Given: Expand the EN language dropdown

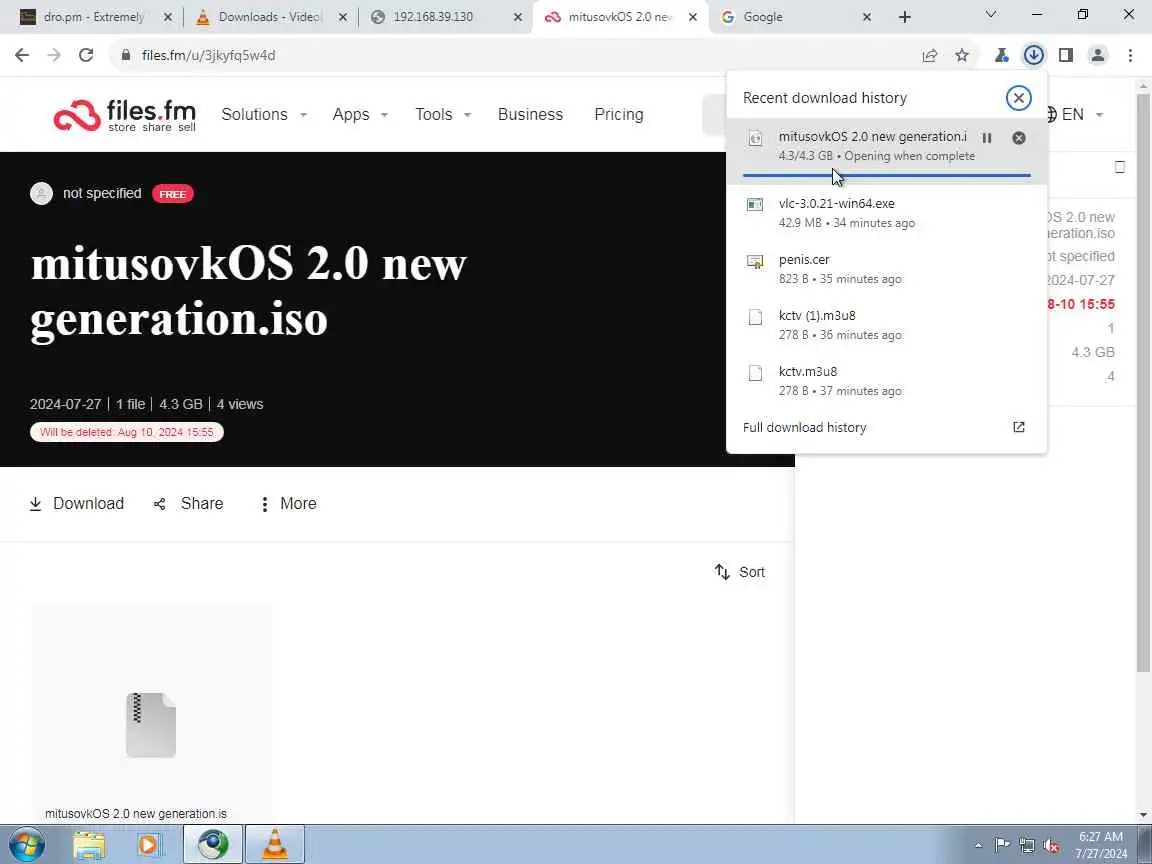Looking at the screenshot, I should click(1076, 115).
